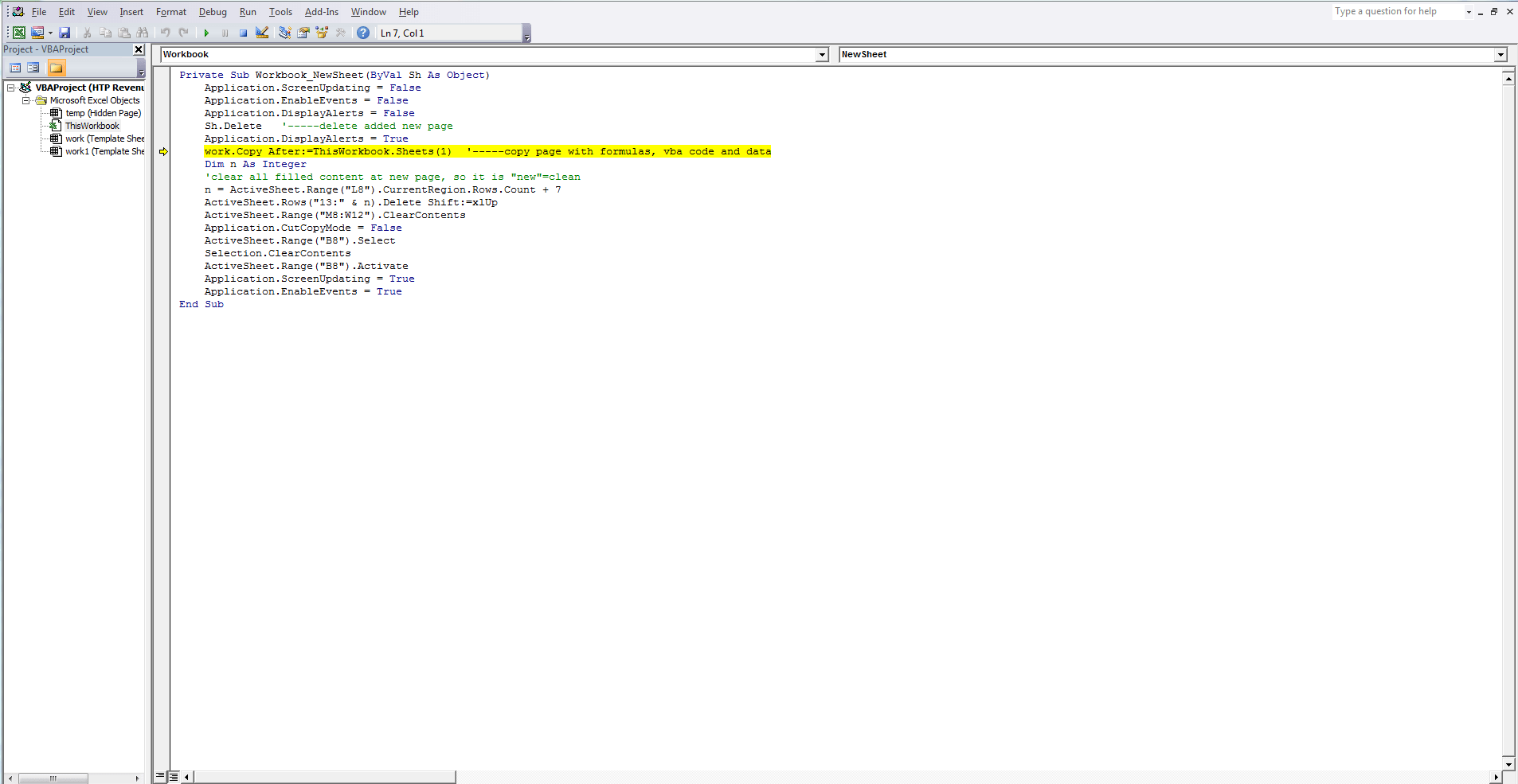
Task: Select temp (Hidden Page) sheet in tree
Action: pos(103,113)
